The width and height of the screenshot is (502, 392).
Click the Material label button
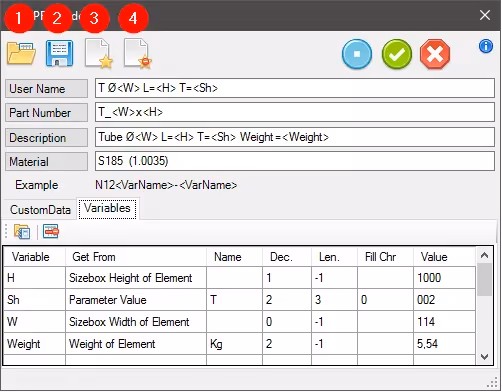point(47,162)
